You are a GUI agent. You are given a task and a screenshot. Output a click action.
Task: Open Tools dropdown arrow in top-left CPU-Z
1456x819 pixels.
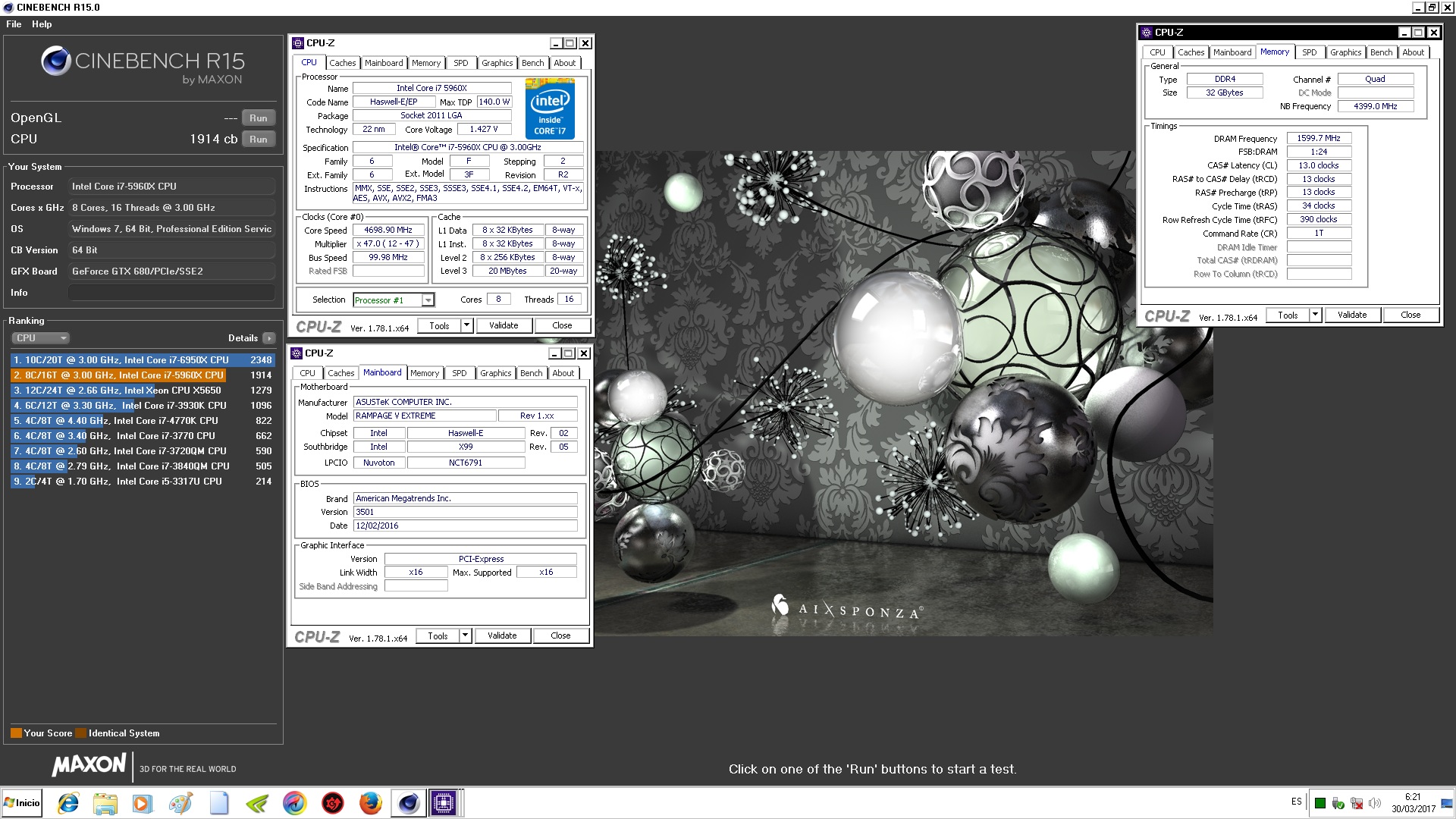pyautogui.click(x=467, y=326)
